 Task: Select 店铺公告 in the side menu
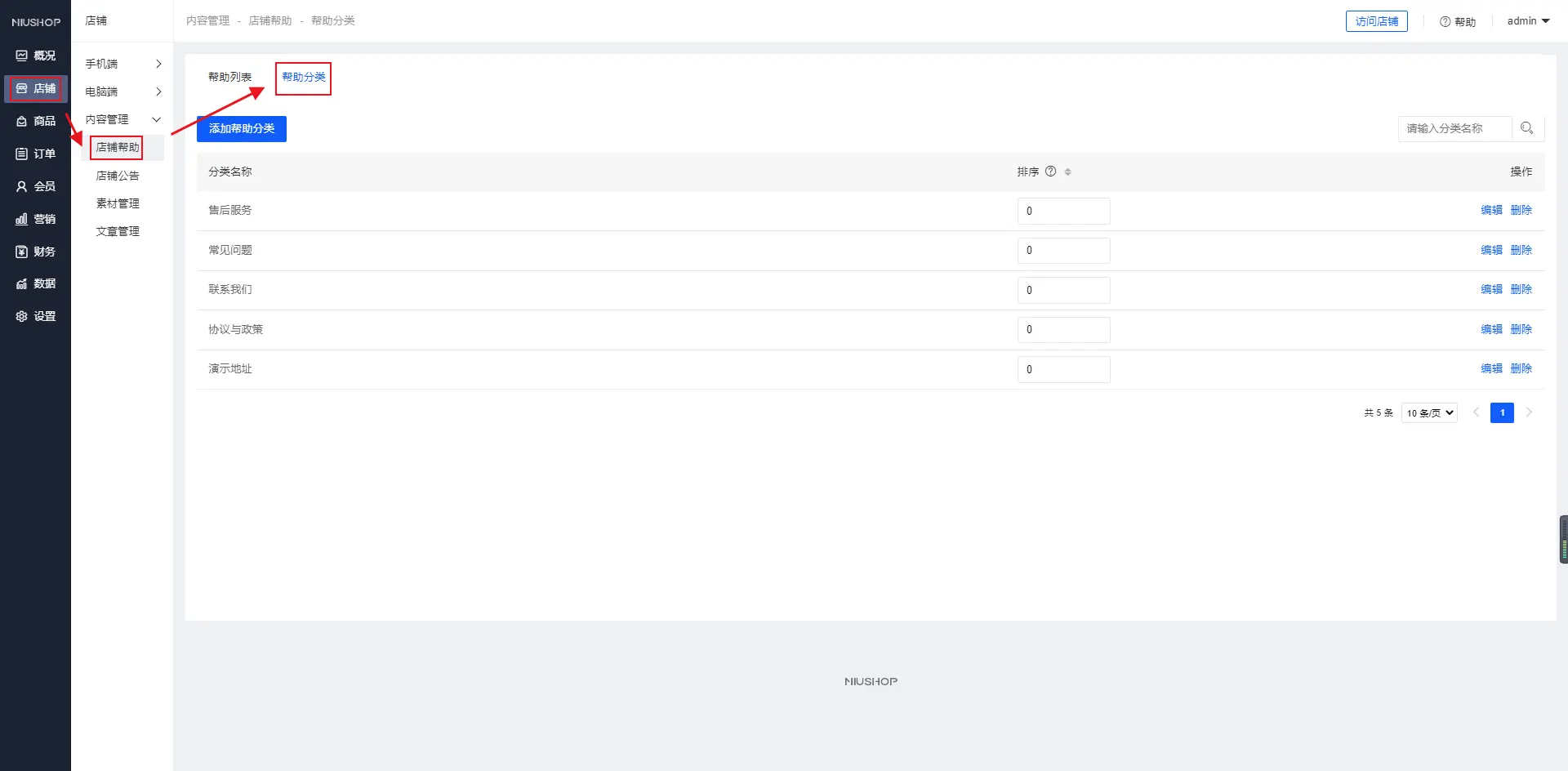click(118, 176)
